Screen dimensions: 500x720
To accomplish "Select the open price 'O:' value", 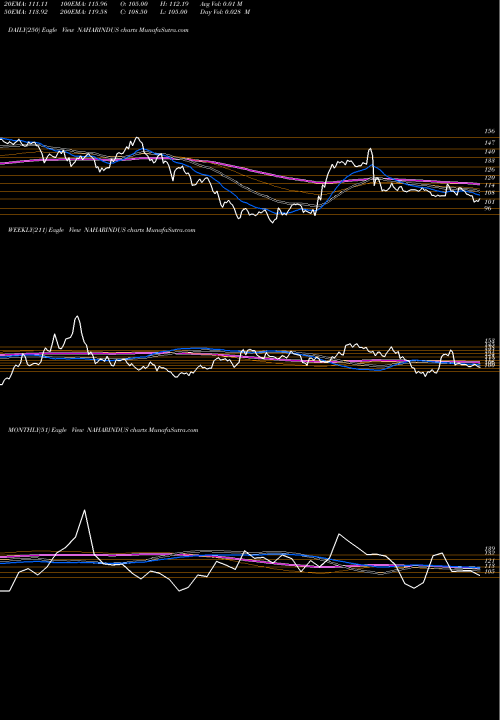I will (135, 4).
